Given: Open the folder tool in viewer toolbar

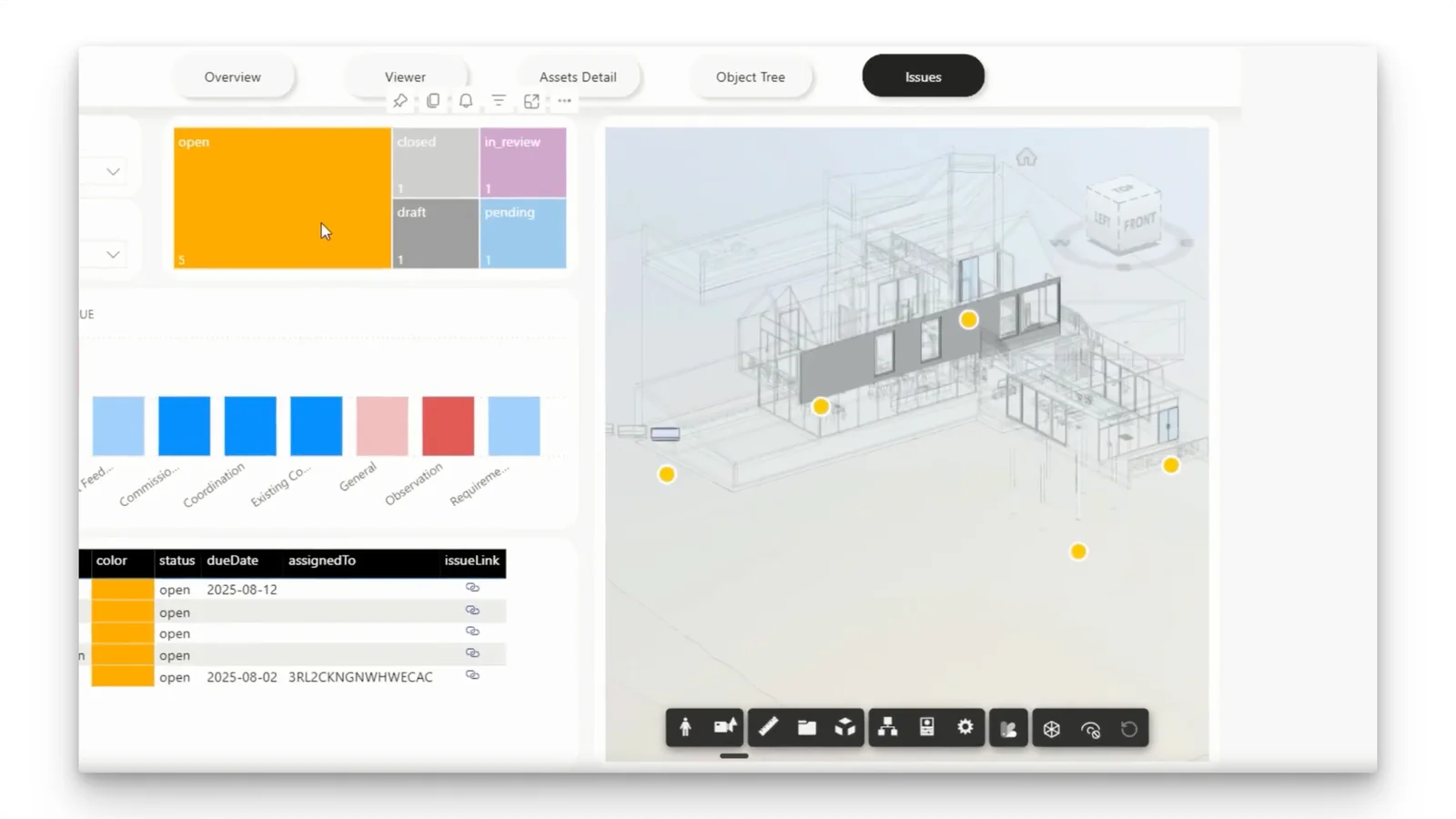Looking at the screenshot, I should pos(806,728).
